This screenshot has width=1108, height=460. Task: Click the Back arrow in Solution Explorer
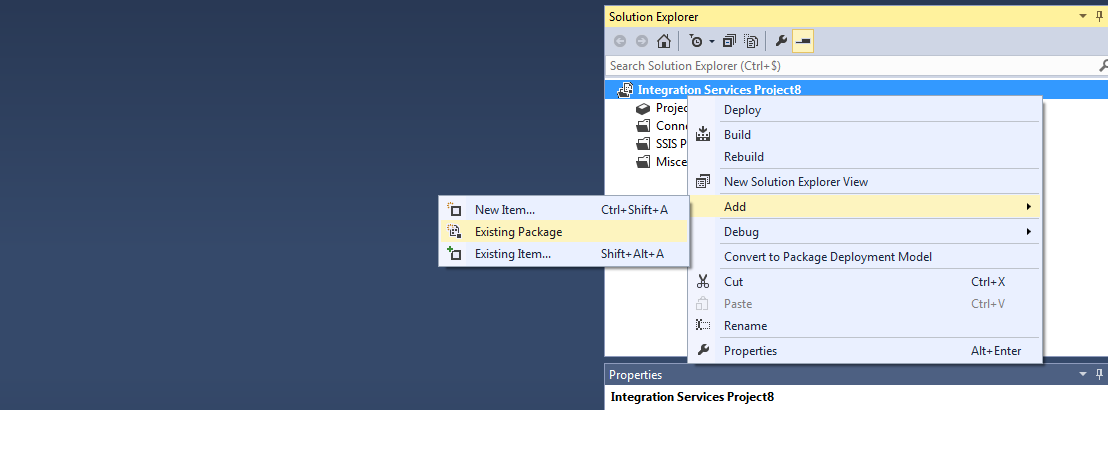click(620, 41)
